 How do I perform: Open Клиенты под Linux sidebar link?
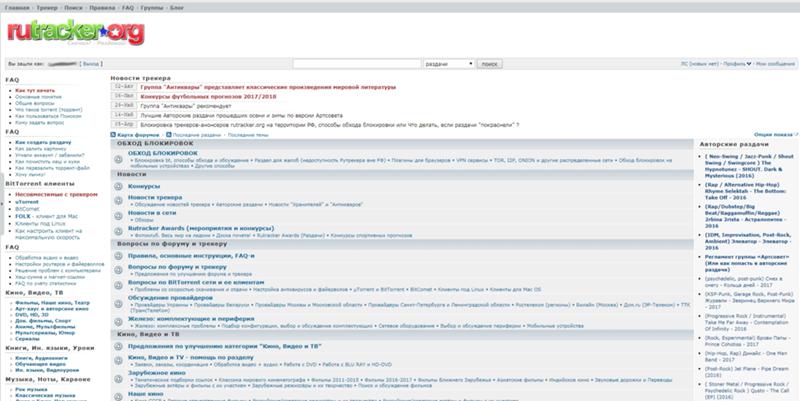click(40, 223)
